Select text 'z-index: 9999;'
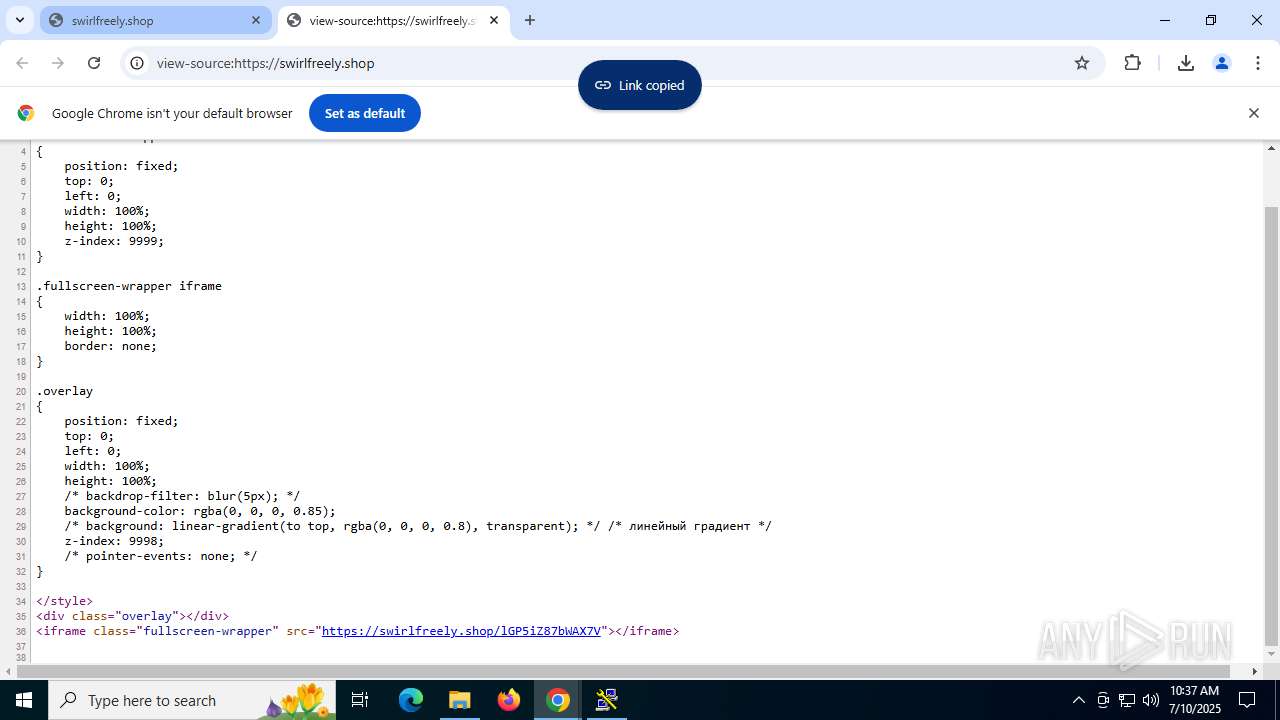 coord(114,241)
